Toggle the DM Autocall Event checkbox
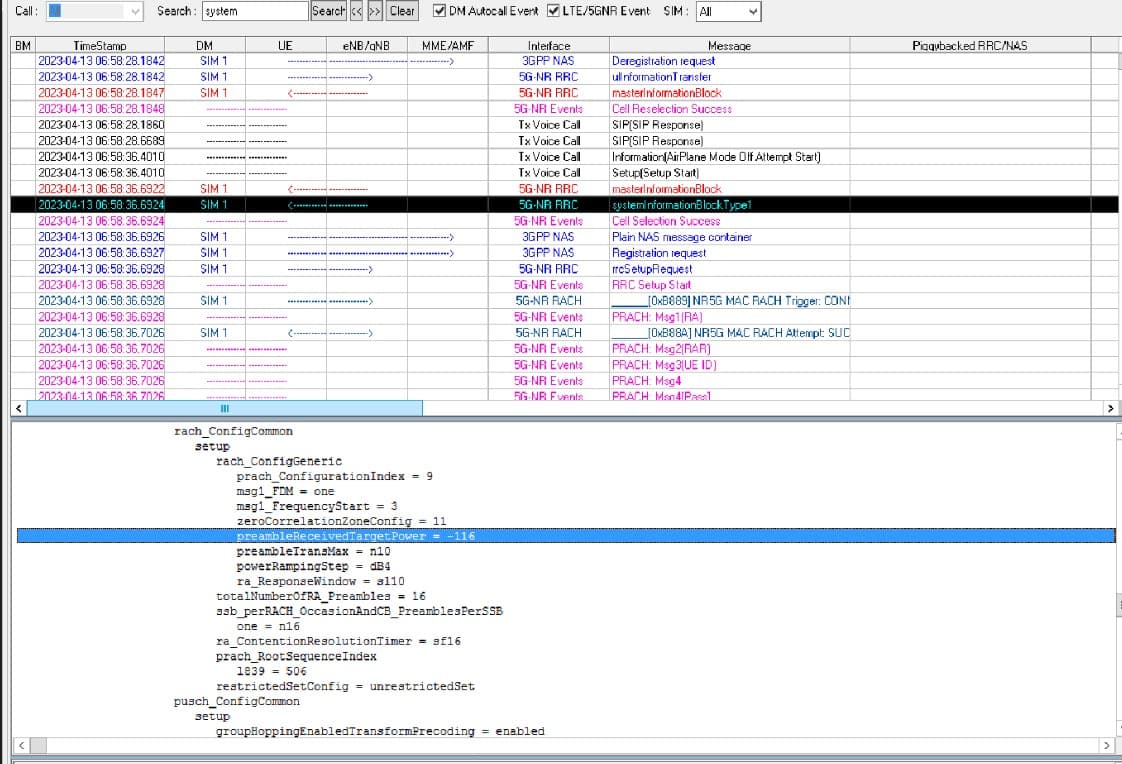 pyautogui.click(x=439, y=11)
